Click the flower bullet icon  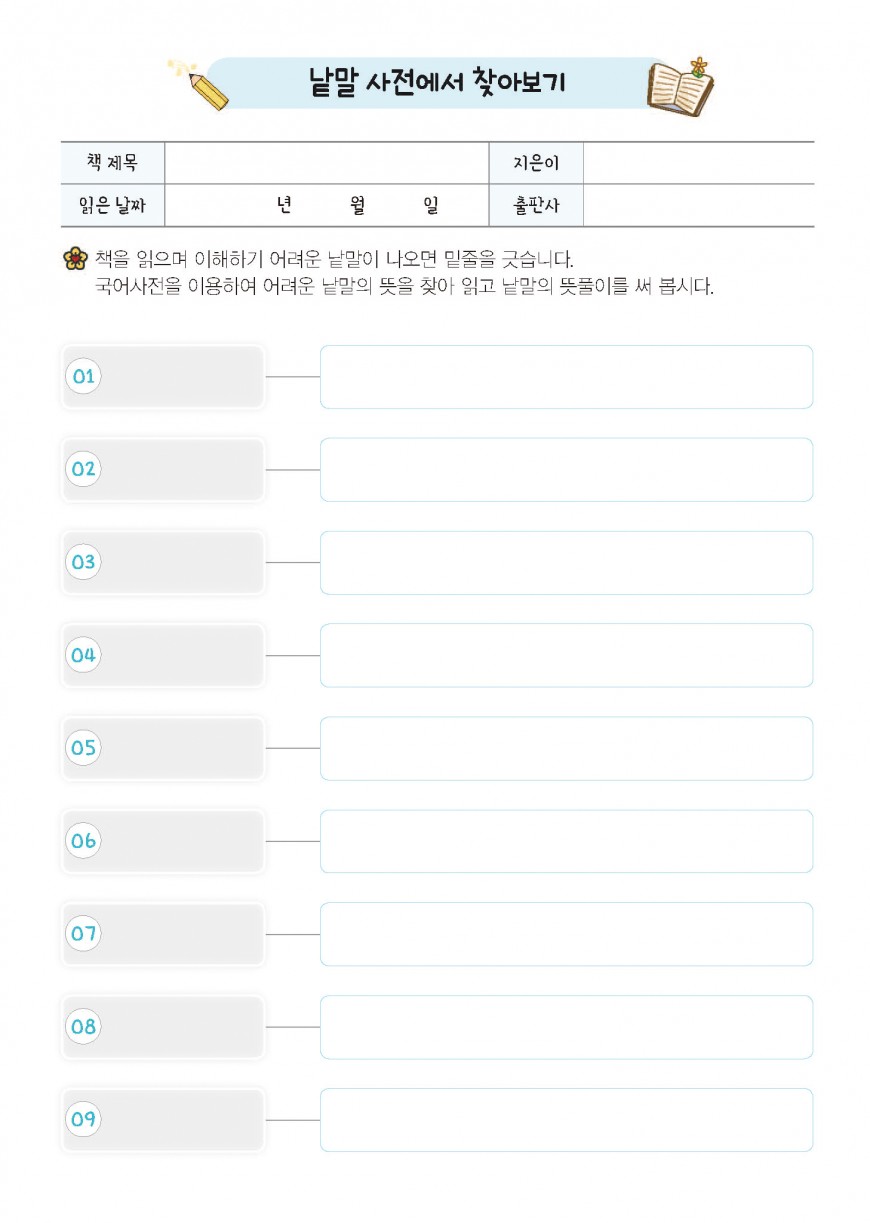(x=74, y=259)
